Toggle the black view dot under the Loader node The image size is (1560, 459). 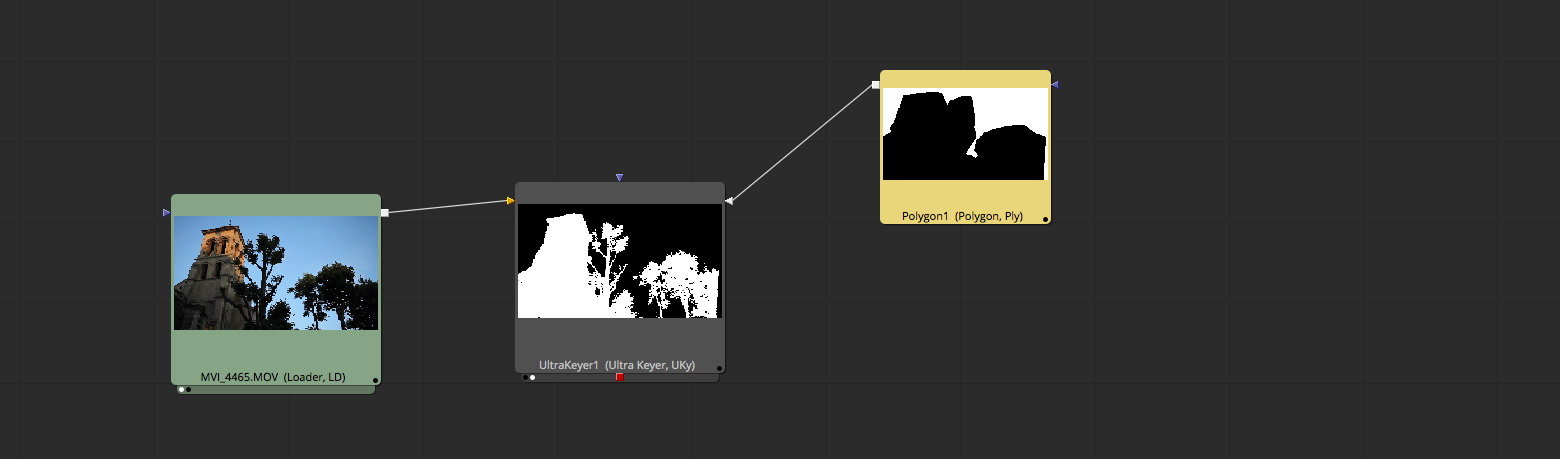189,390
